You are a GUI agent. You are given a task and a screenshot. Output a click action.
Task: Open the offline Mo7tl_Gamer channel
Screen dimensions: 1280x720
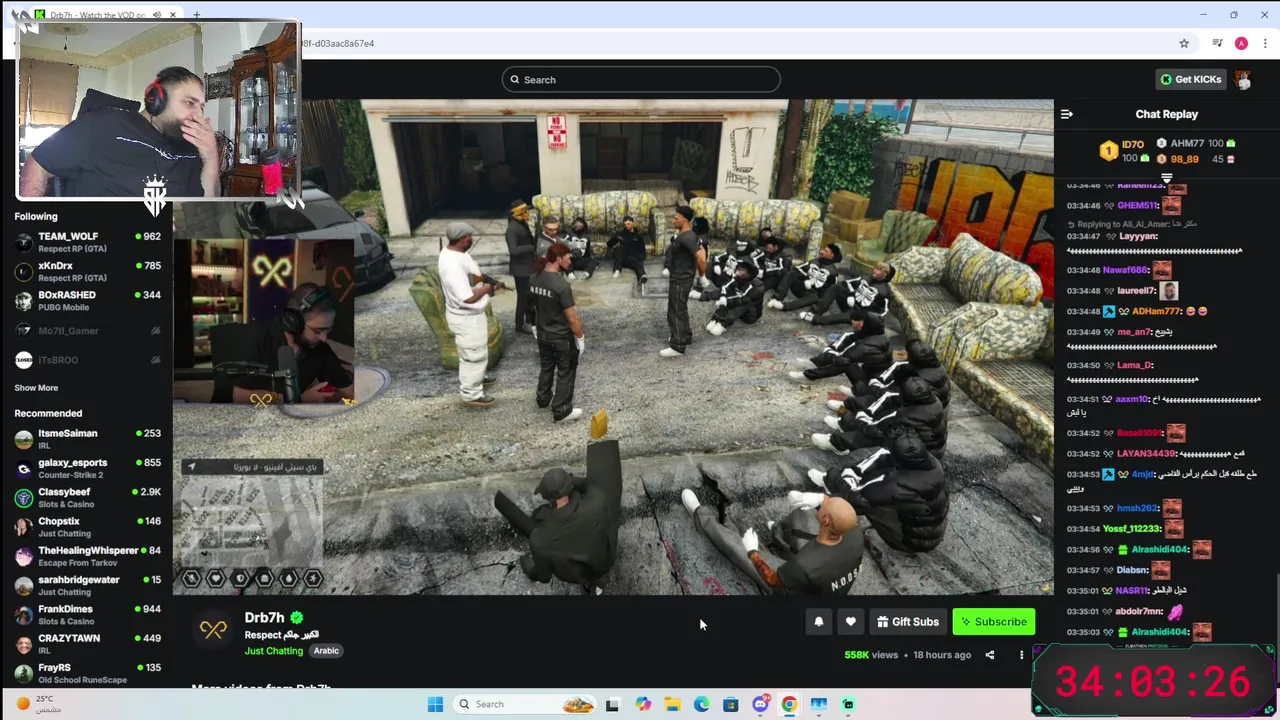click(x=88, y=331)
